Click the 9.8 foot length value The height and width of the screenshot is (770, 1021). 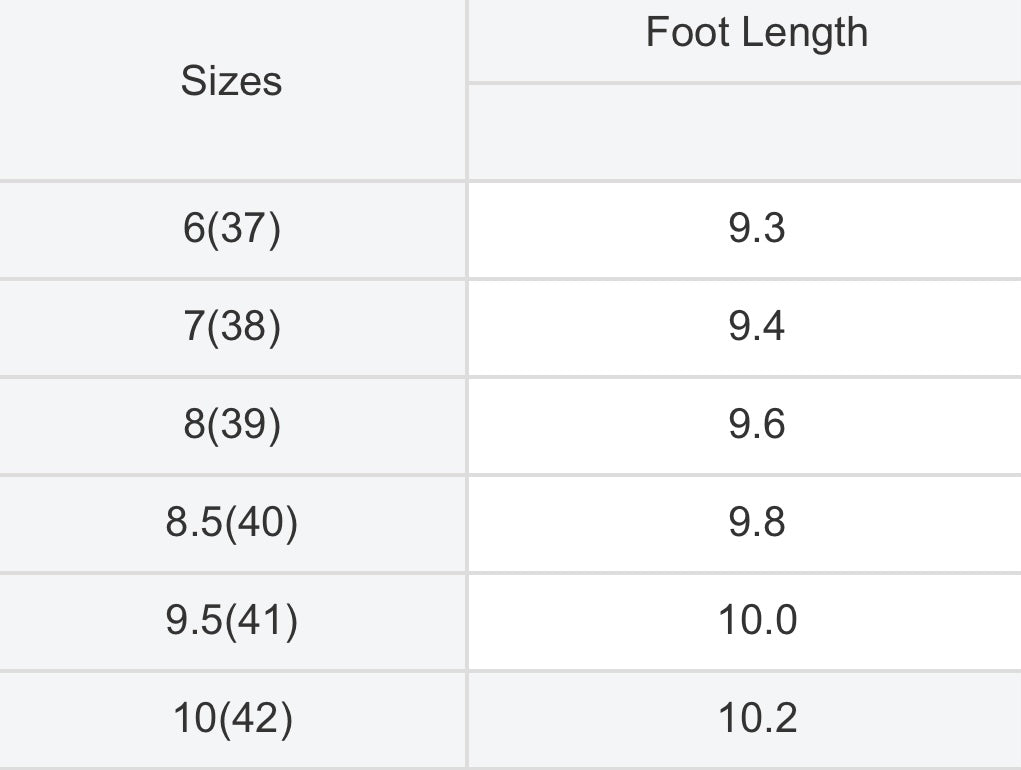(757, 523)
